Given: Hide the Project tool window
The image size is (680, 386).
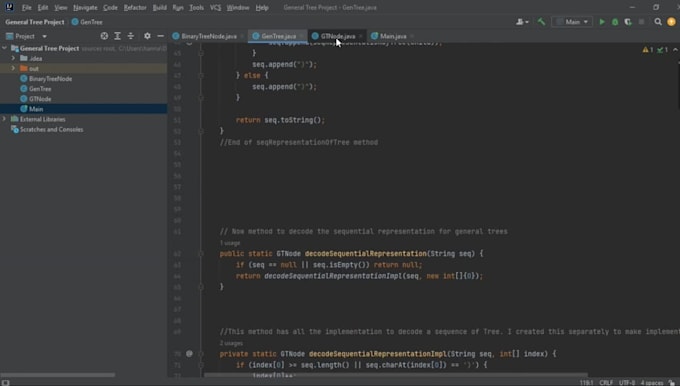Looking at the screenshot, I should [160, 36].
